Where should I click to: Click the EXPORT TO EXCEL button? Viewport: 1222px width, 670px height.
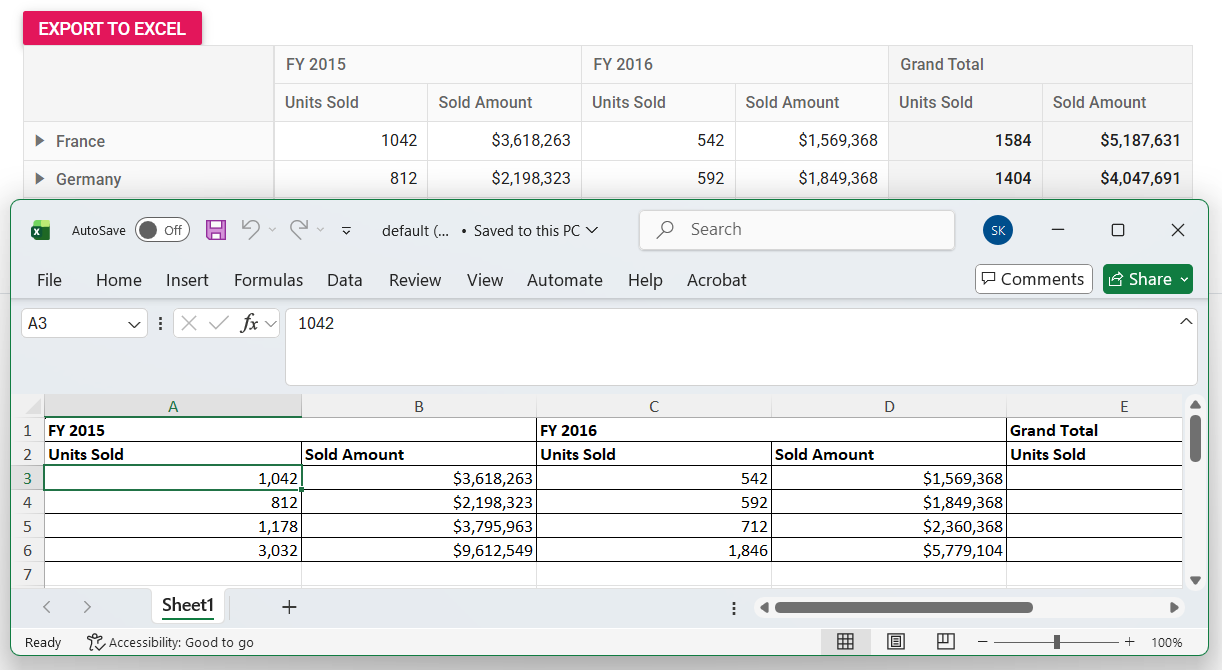pyautogui.click(x=112, y=28)
